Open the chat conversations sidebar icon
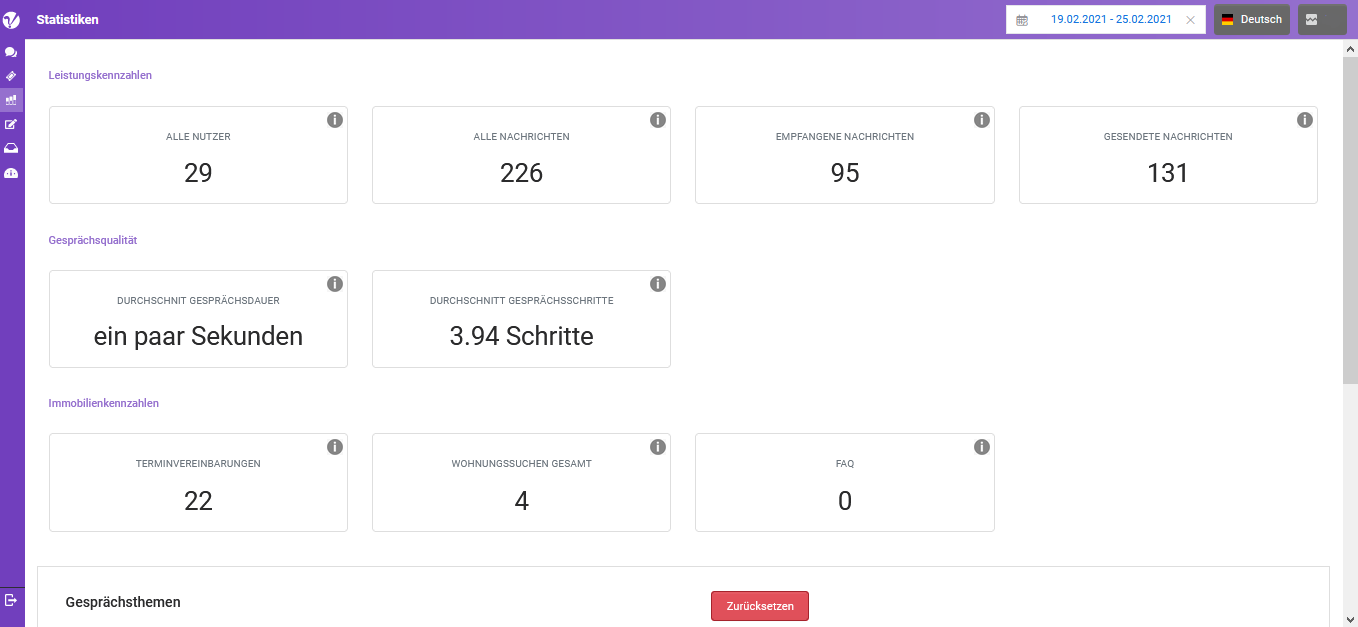Viewport: 1358px width, 627px height. coord(11,52)
